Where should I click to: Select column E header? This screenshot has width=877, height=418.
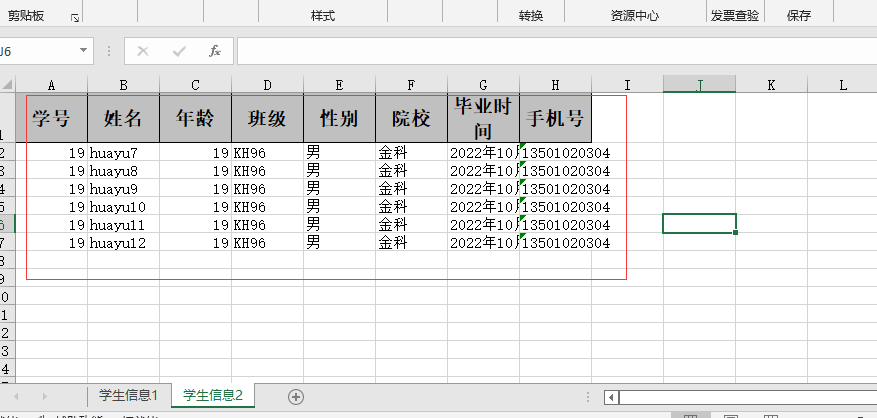tap(339, 84)
